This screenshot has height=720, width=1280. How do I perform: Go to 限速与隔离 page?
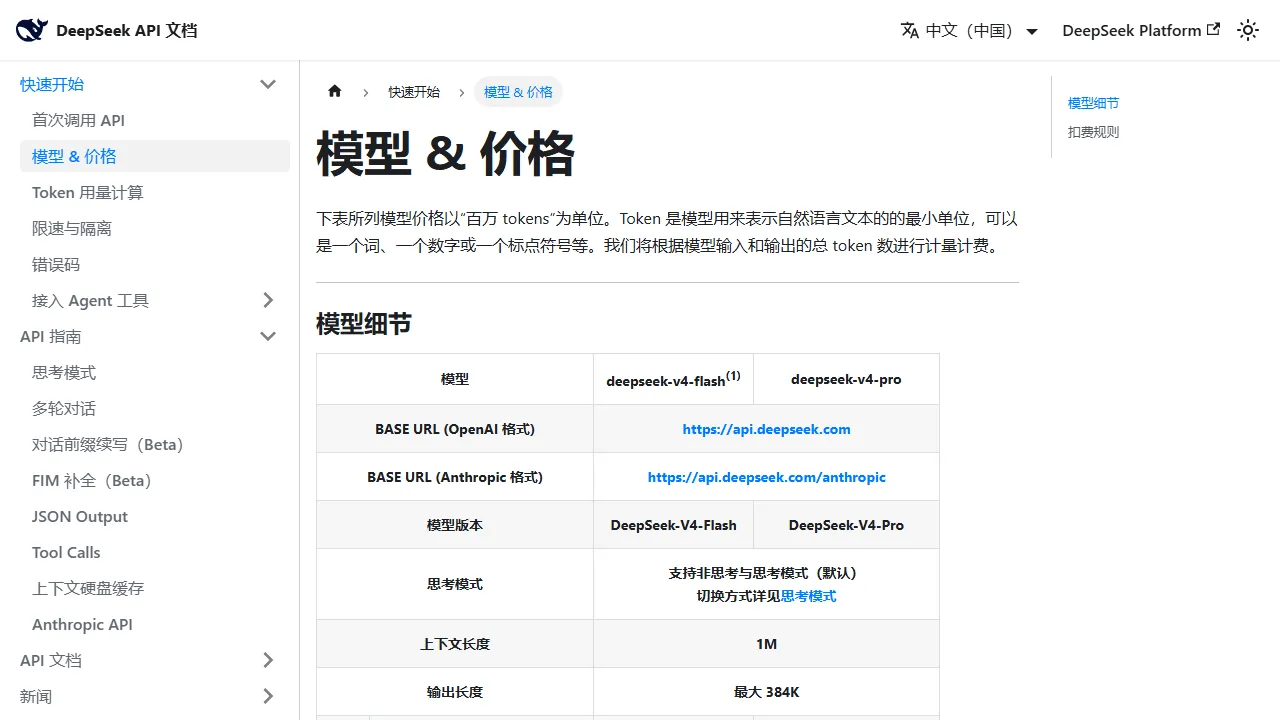point(155,228)
